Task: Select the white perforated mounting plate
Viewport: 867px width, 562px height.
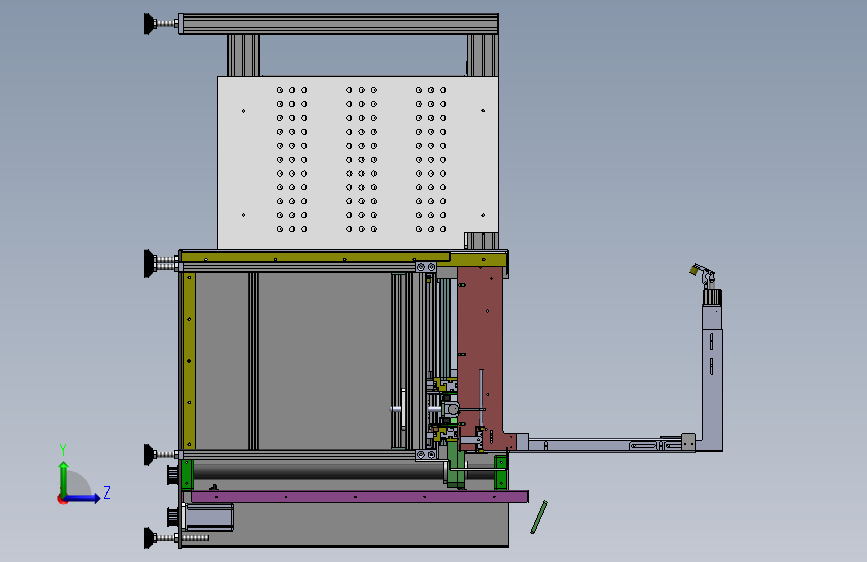Action: click(x=358, y=162)
